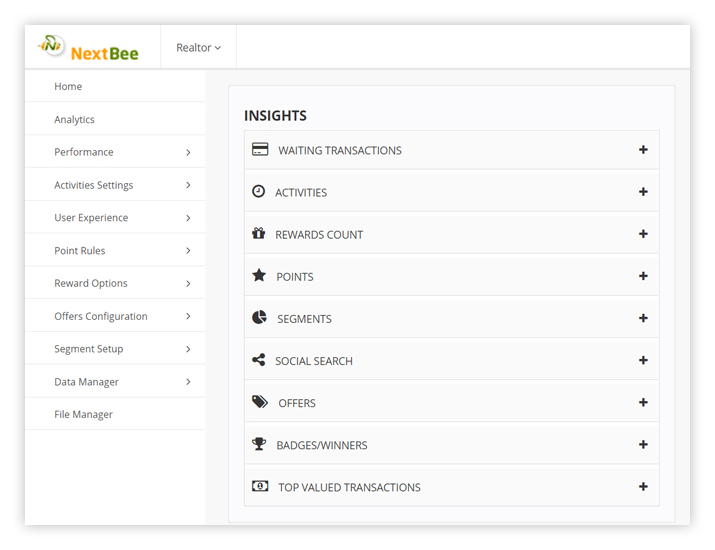Image resolution: width=715 pixels, height=550 pixels.
Task: Click the credit card icon beside Waiting Transactions
Action: 260,150
